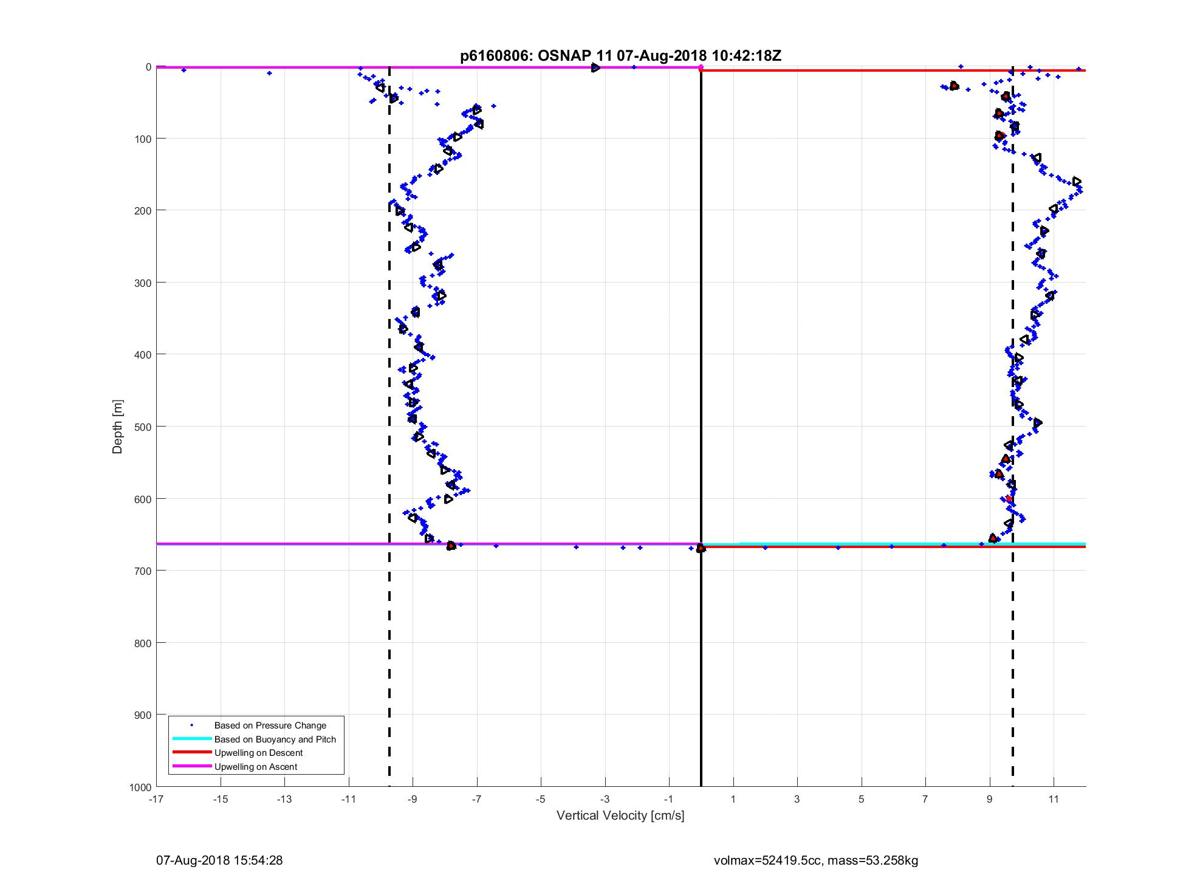Click the footer text 'volmax=52419.5cc, mass=53.258kg'
Viewport: 1200px width, 885px height.
pos(816,860)
